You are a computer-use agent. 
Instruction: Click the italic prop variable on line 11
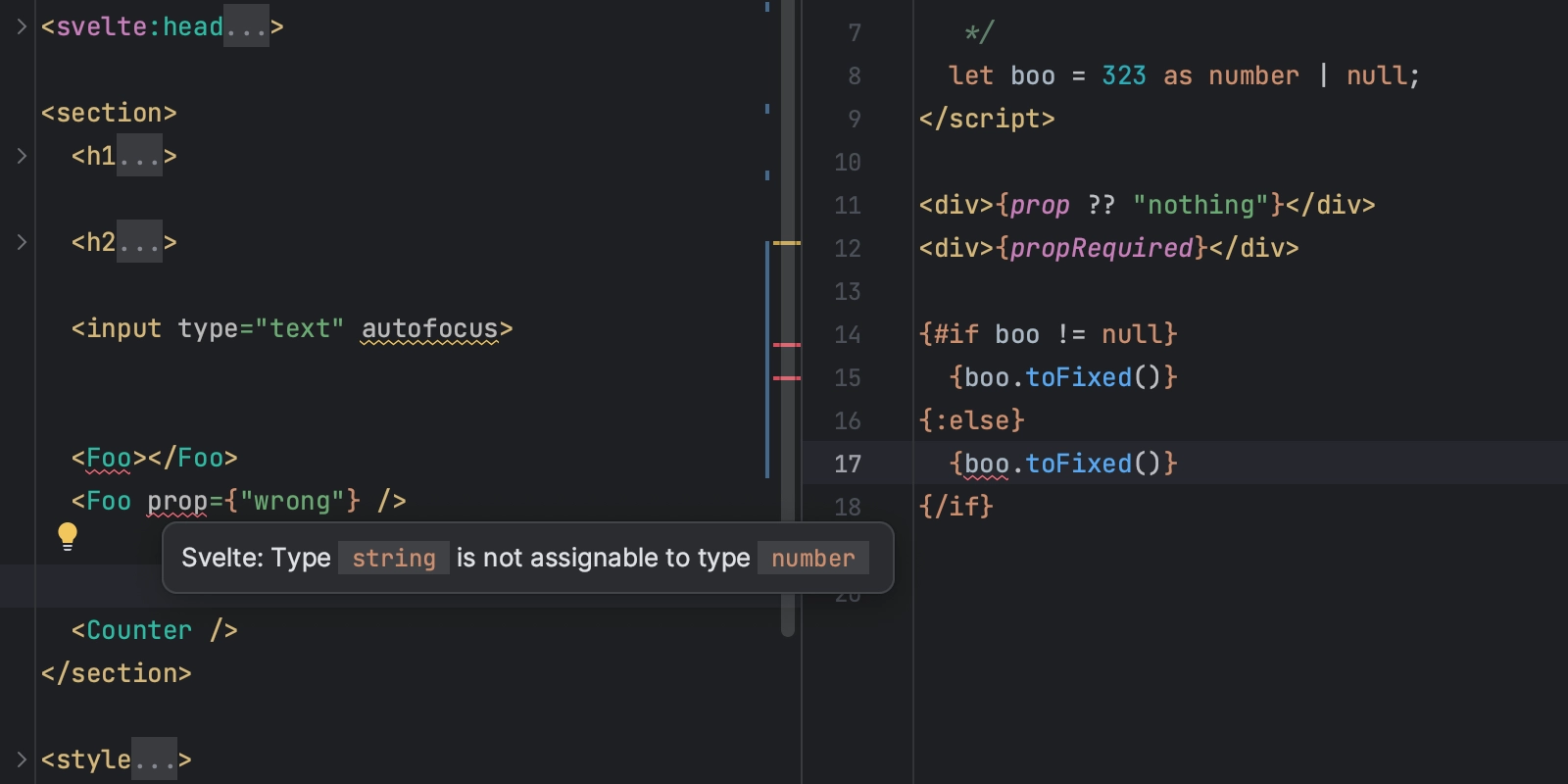[x=1041, y=205]
